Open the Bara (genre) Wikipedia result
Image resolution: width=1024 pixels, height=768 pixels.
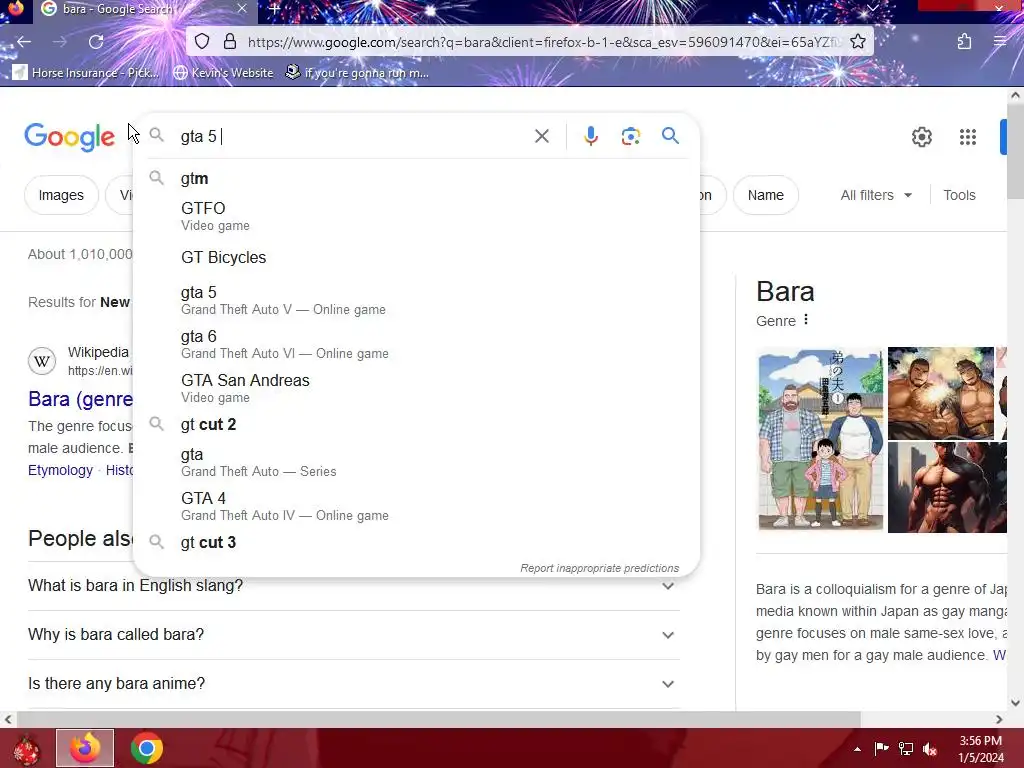80,399
